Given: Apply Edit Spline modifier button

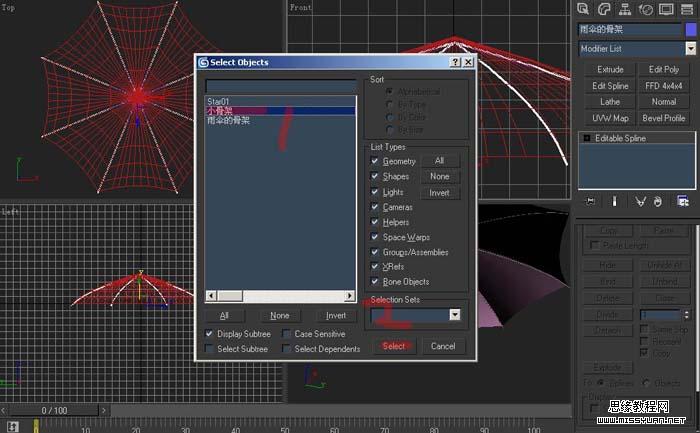Looking at the screenshot, I should coord(610,86).
